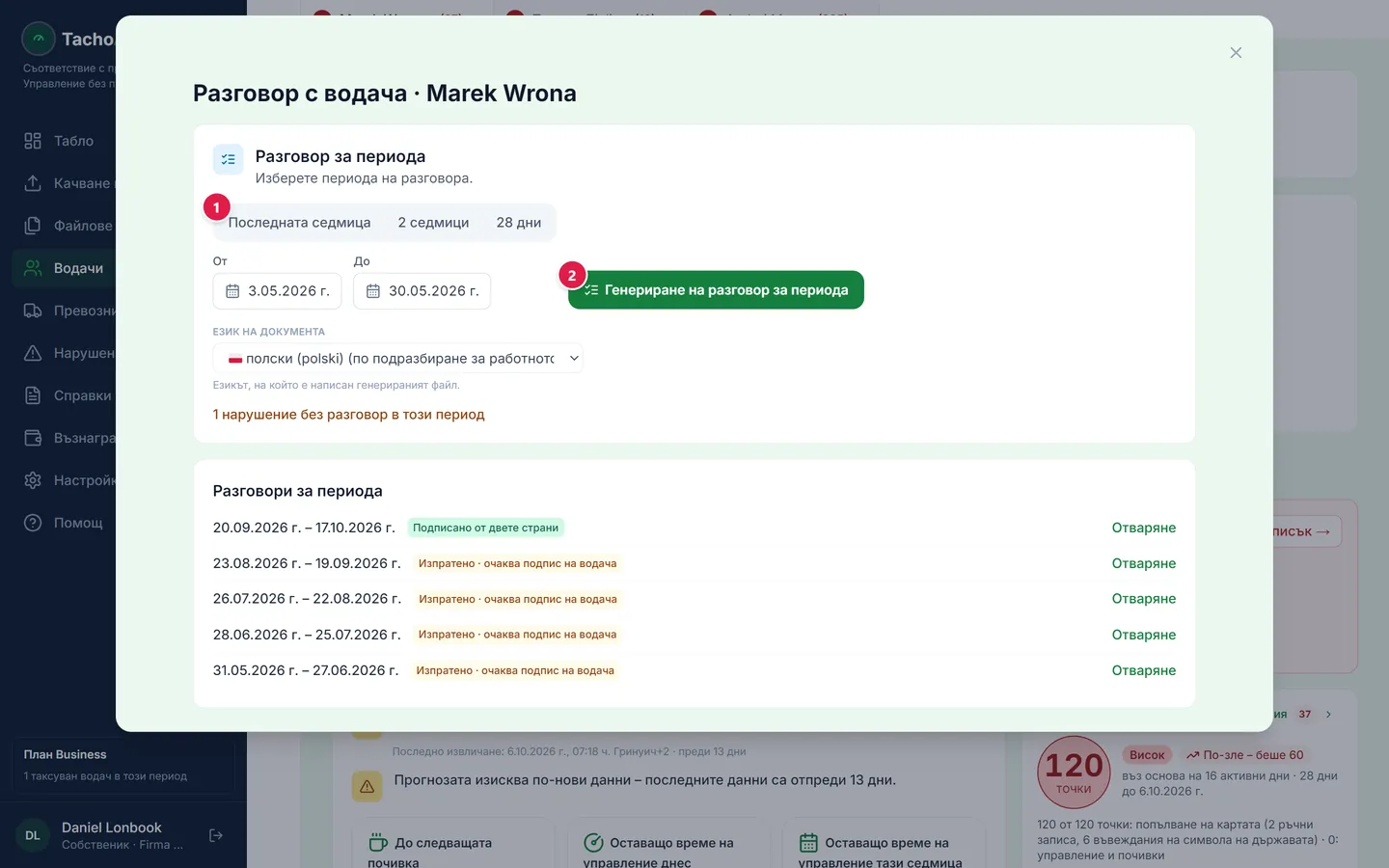Open the Помощ question mark icon
This screenshot has width=1389, height=868.
pos(33,523)
